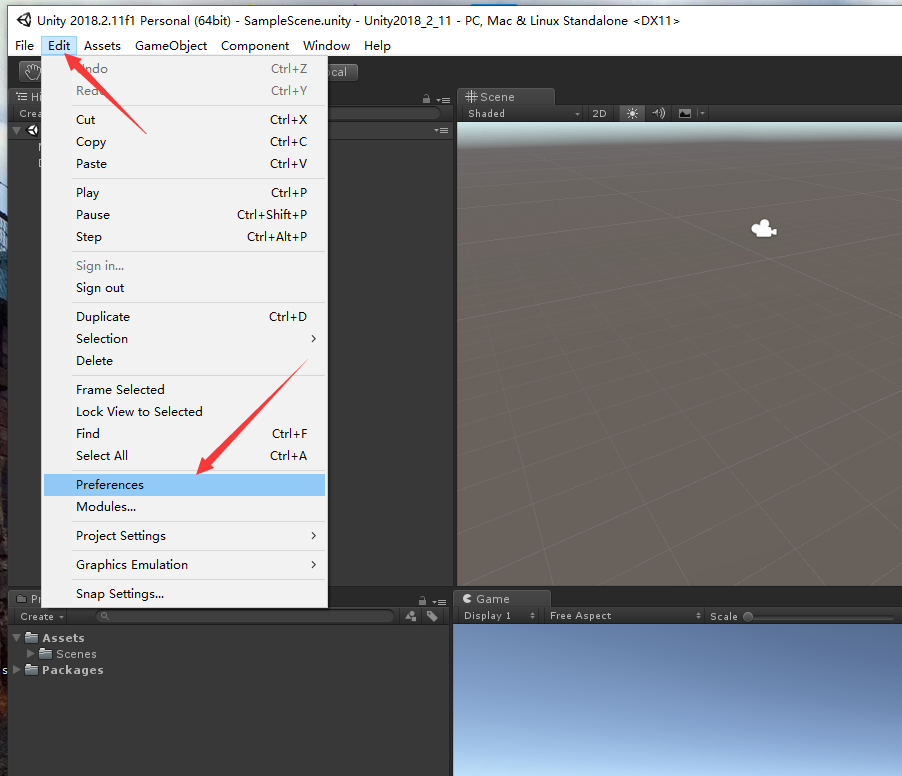Screen dimensions: 902x776
Task: Click the Packages folder icon
Action: pyautogui.click(x=32, y=670)
